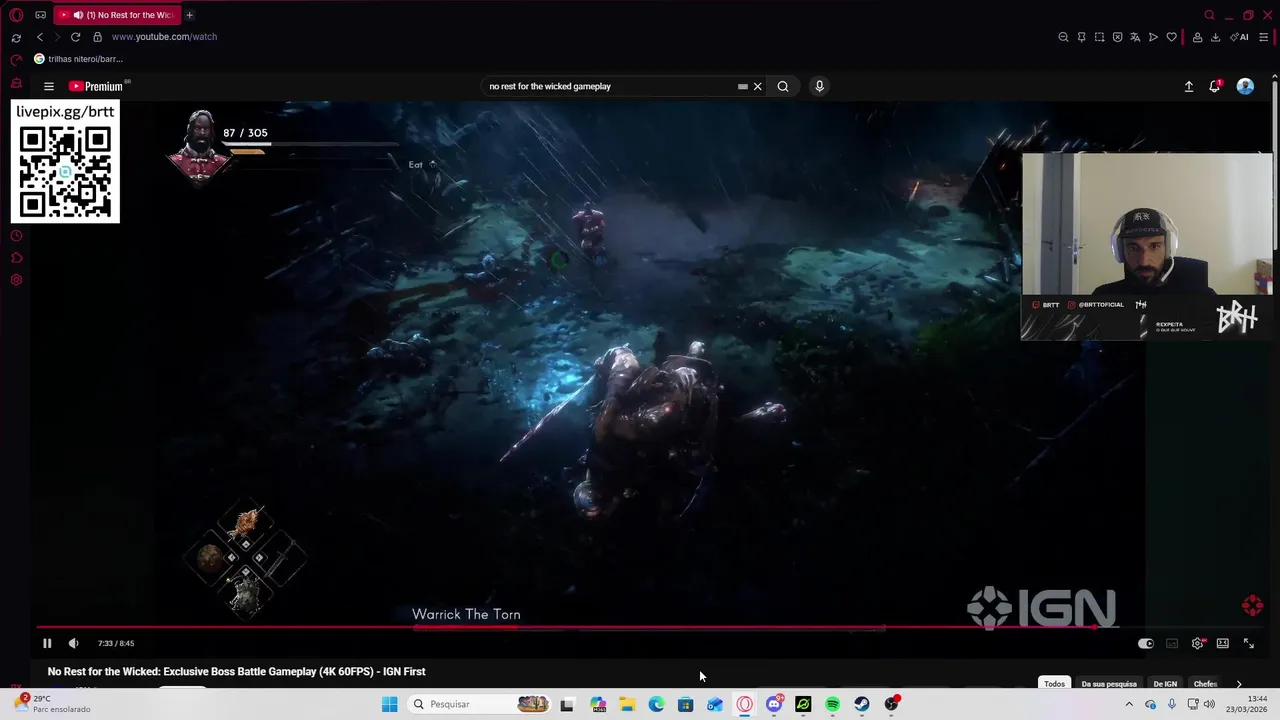Open the sidebar history clock icon

tap(16, 236)
